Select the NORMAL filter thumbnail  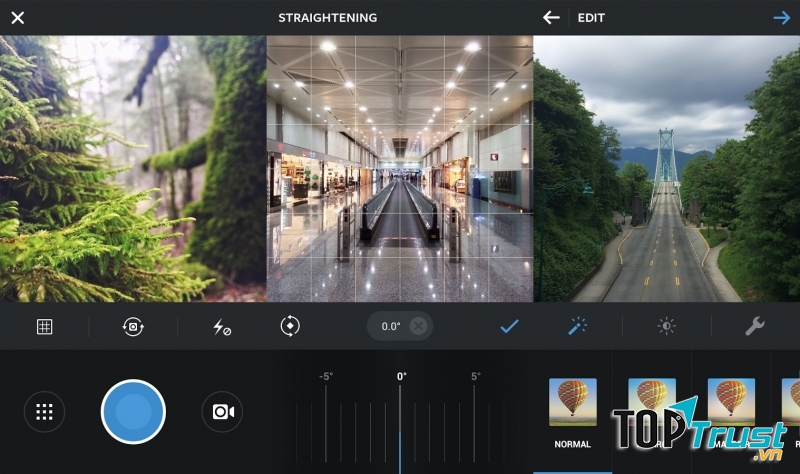point(573,402)
